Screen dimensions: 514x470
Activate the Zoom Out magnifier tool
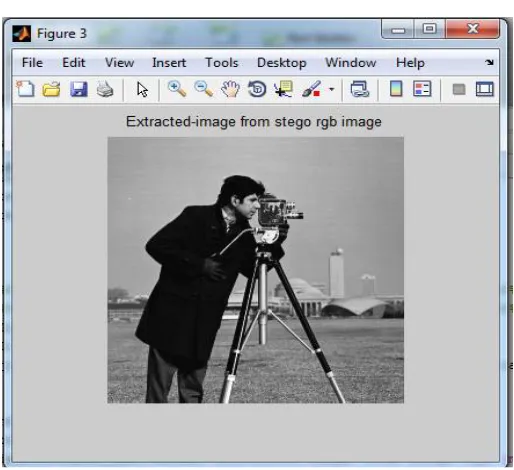203,89
